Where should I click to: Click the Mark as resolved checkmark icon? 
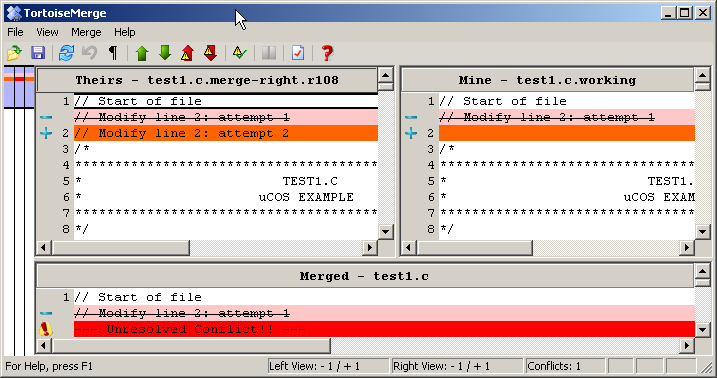coord(240,53)
